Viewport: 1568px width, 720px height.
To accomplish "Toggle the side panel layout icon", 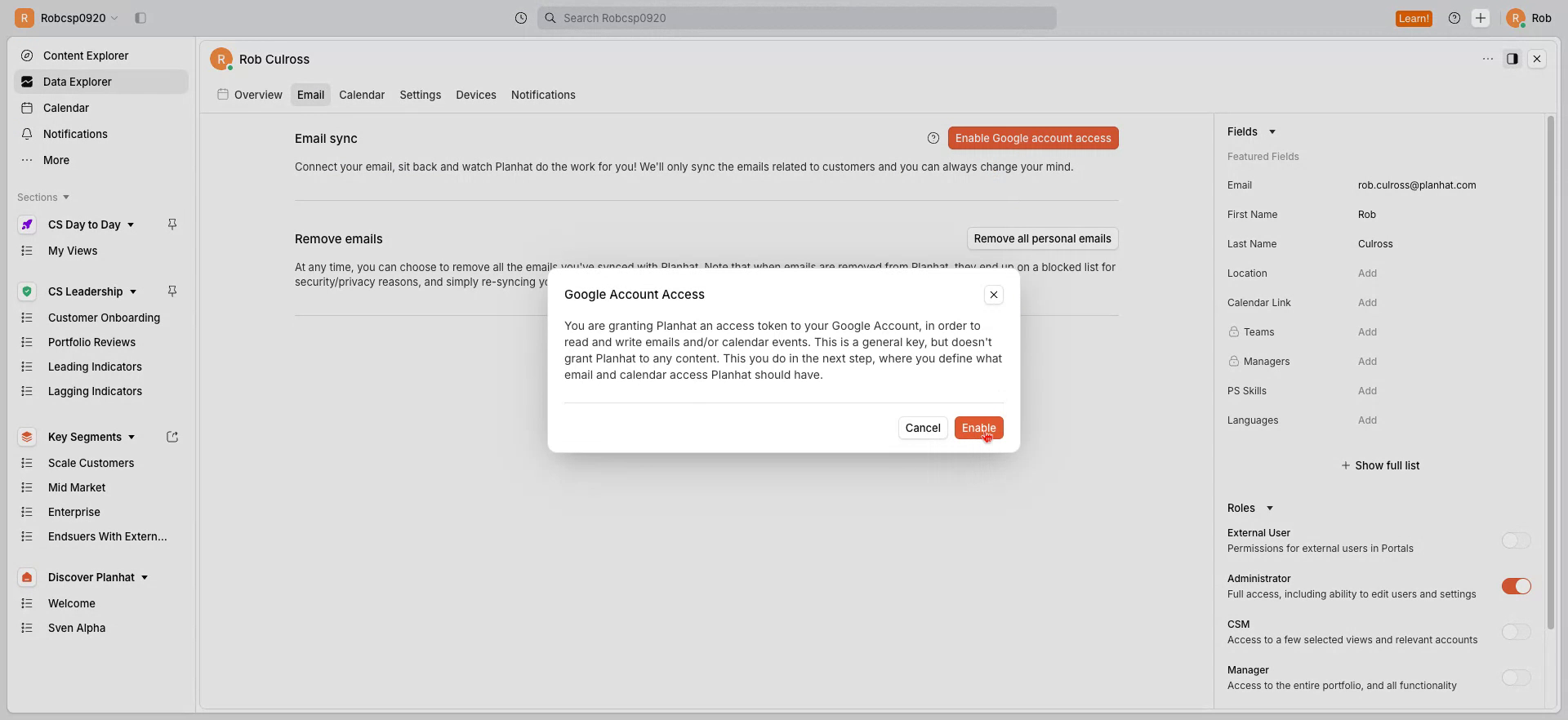I will click(x=1512, y=59).
